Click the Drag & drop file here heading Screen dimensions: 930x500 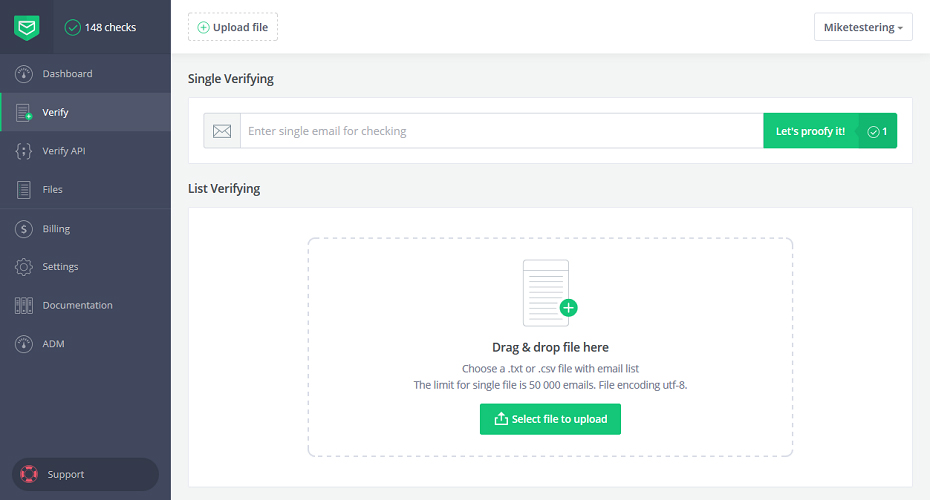(550, 348)
